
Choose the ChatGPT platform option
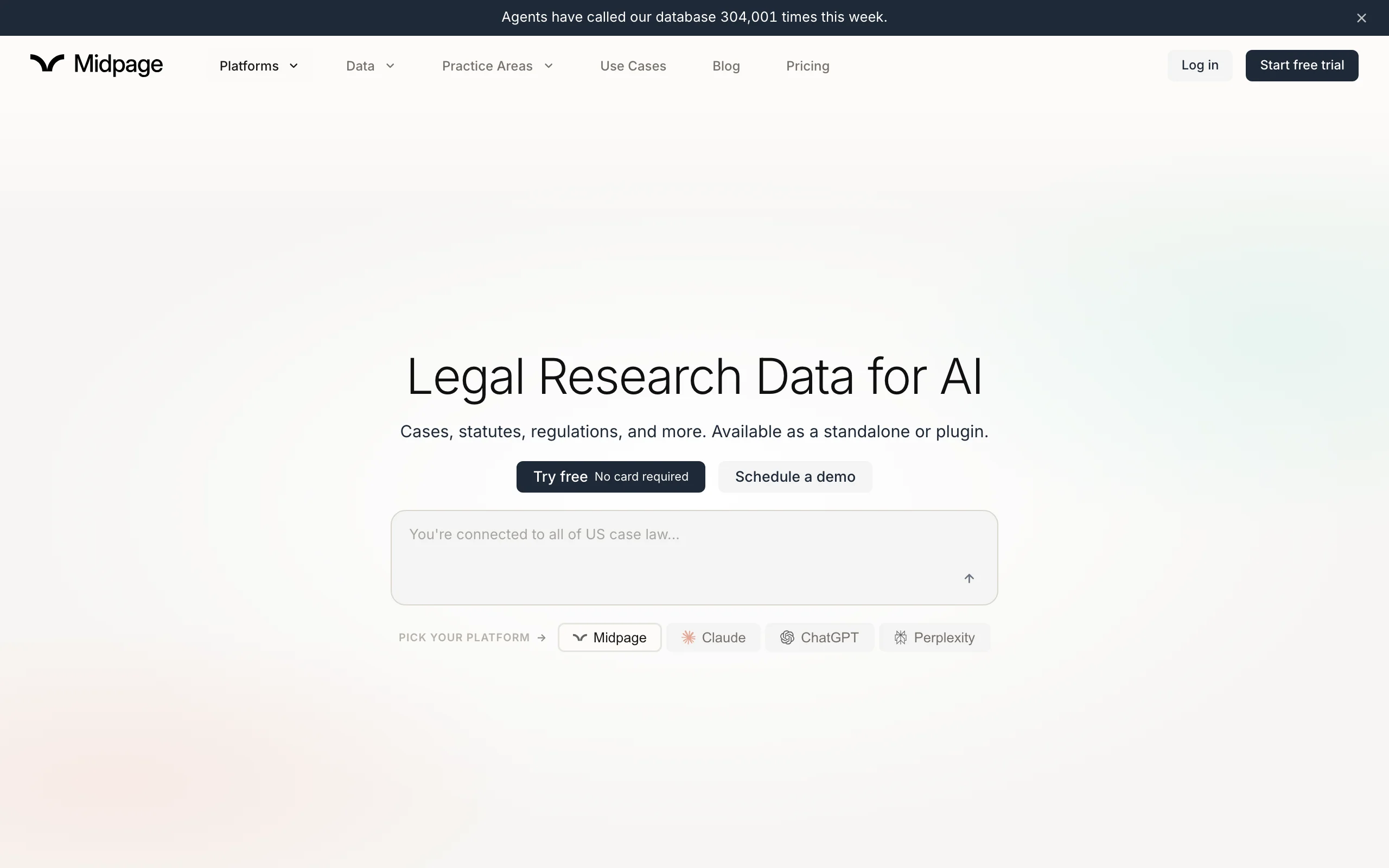(x=820, y=637)
